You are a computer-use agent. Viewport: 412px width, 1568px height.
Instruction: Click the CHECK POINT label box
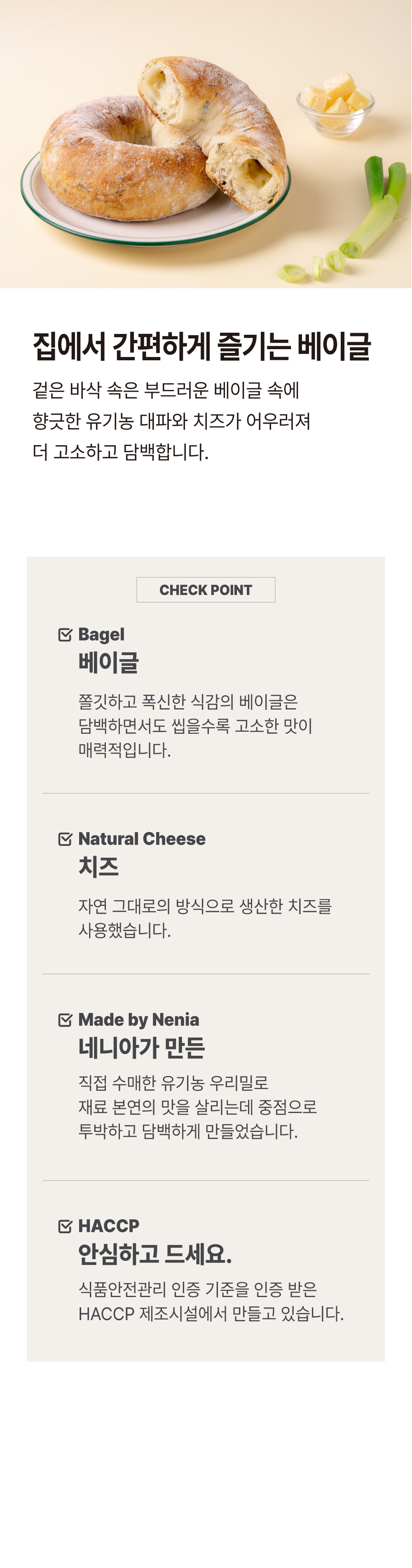[x=206, y=590]
